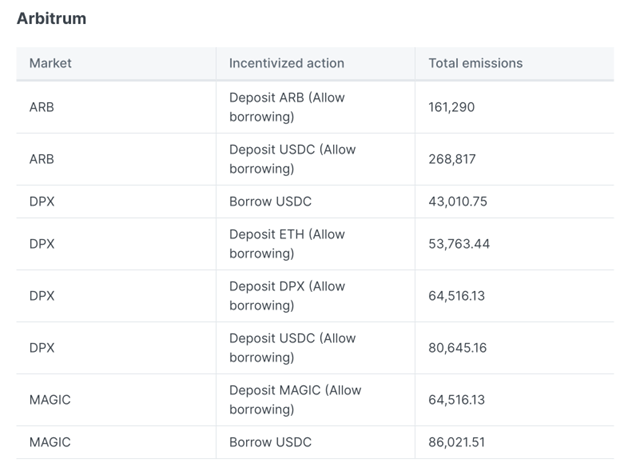
Task: Click the 53,763.44 emissions value
Action: coord(458,243)
